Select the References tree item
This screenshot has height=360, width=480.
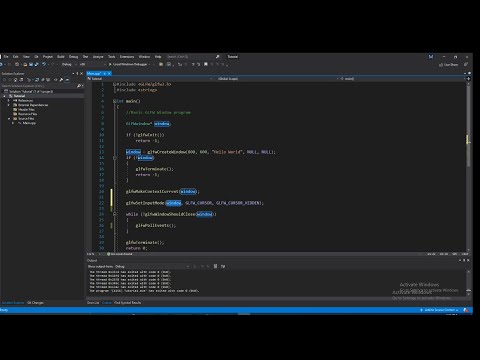point(25,100)
